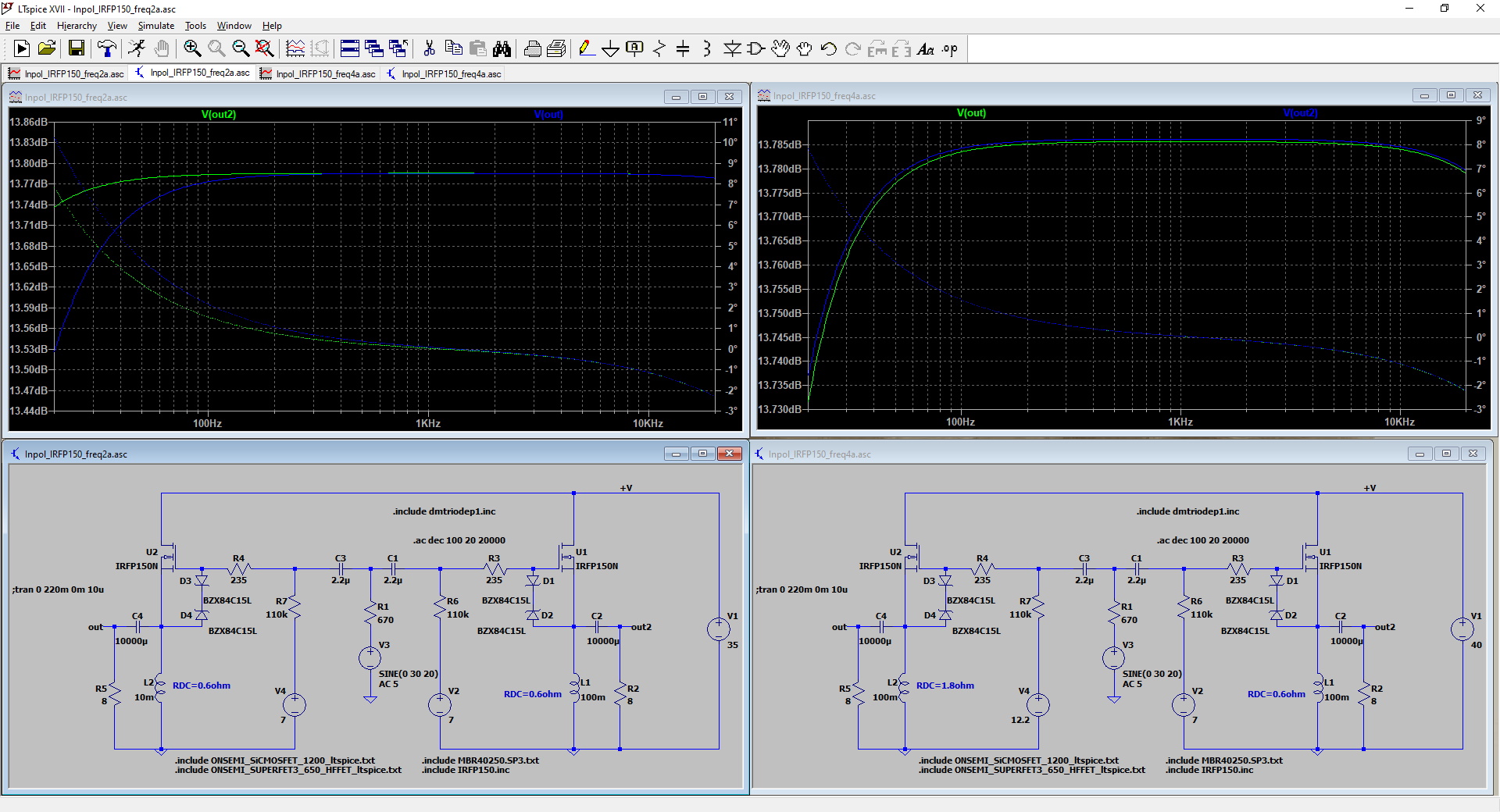
Task: Switch to the Inpol_IRFP150_freq4a.asc schematic tab
Action: pos(444,73)
